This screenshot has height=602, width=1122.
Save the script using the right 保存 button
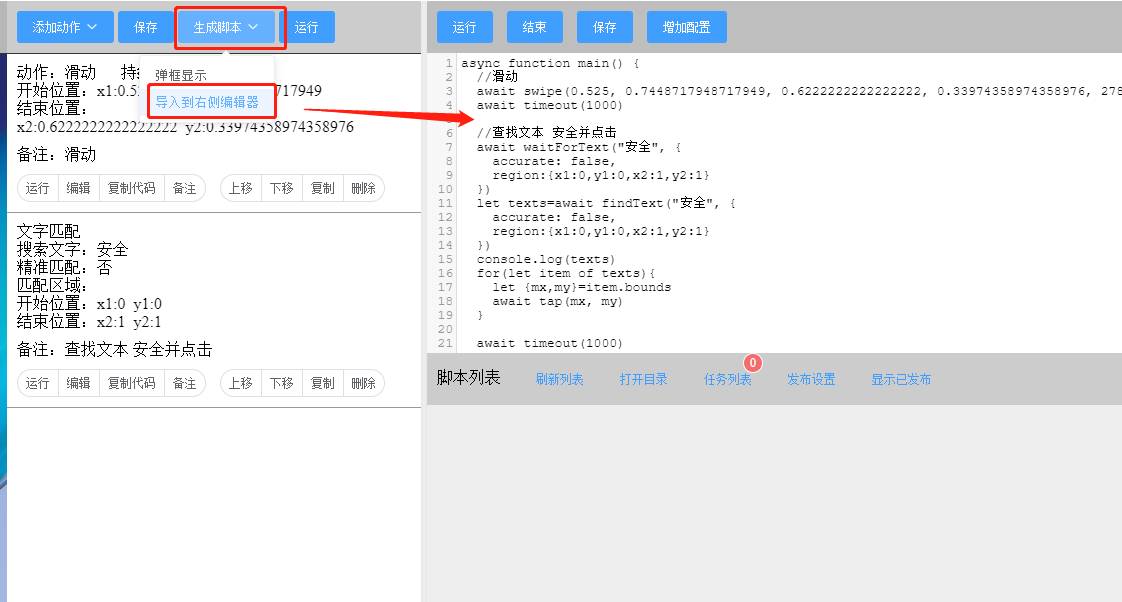604,27
